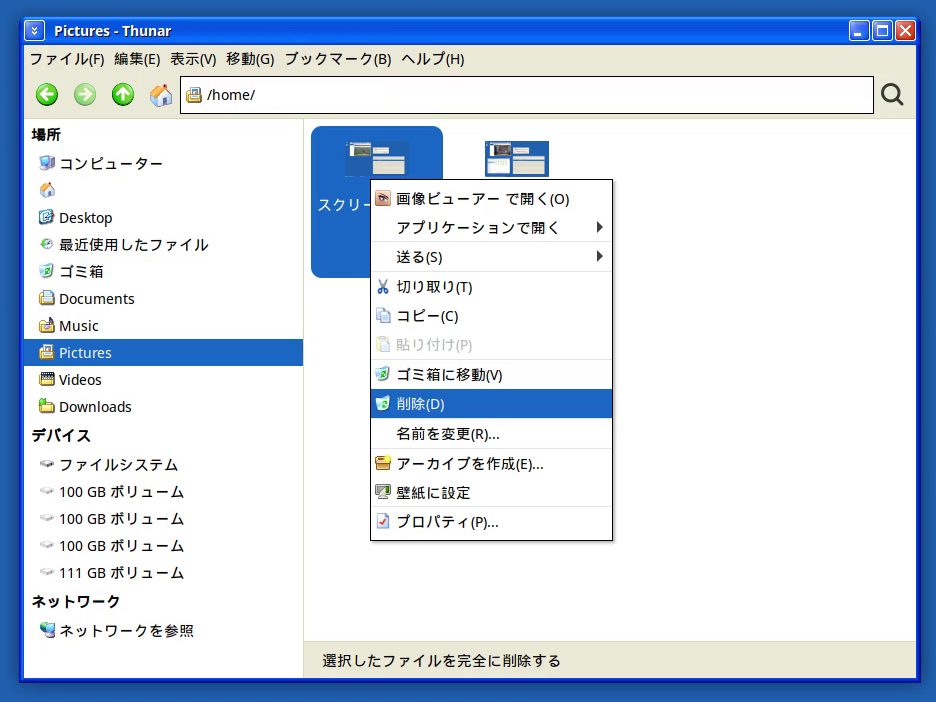
Task: Open the Home folder from toolbar
Action: [x=160, y=95]
